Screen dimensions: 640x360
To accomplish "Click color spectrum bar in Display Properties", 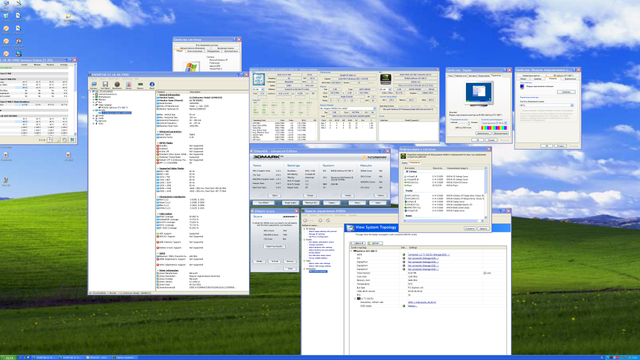I will 494,128.
